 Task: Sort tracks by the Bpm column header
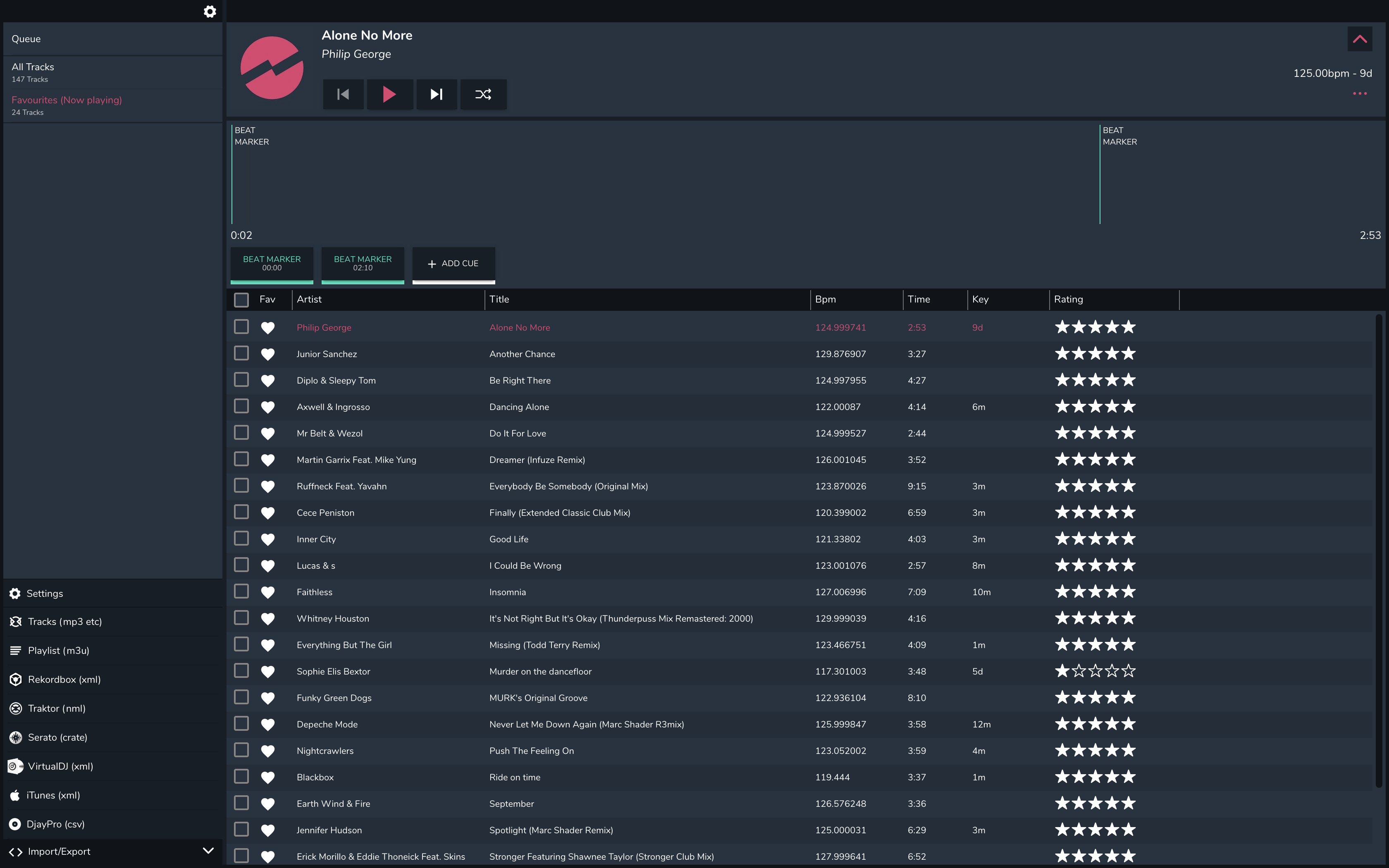[826, 299]
